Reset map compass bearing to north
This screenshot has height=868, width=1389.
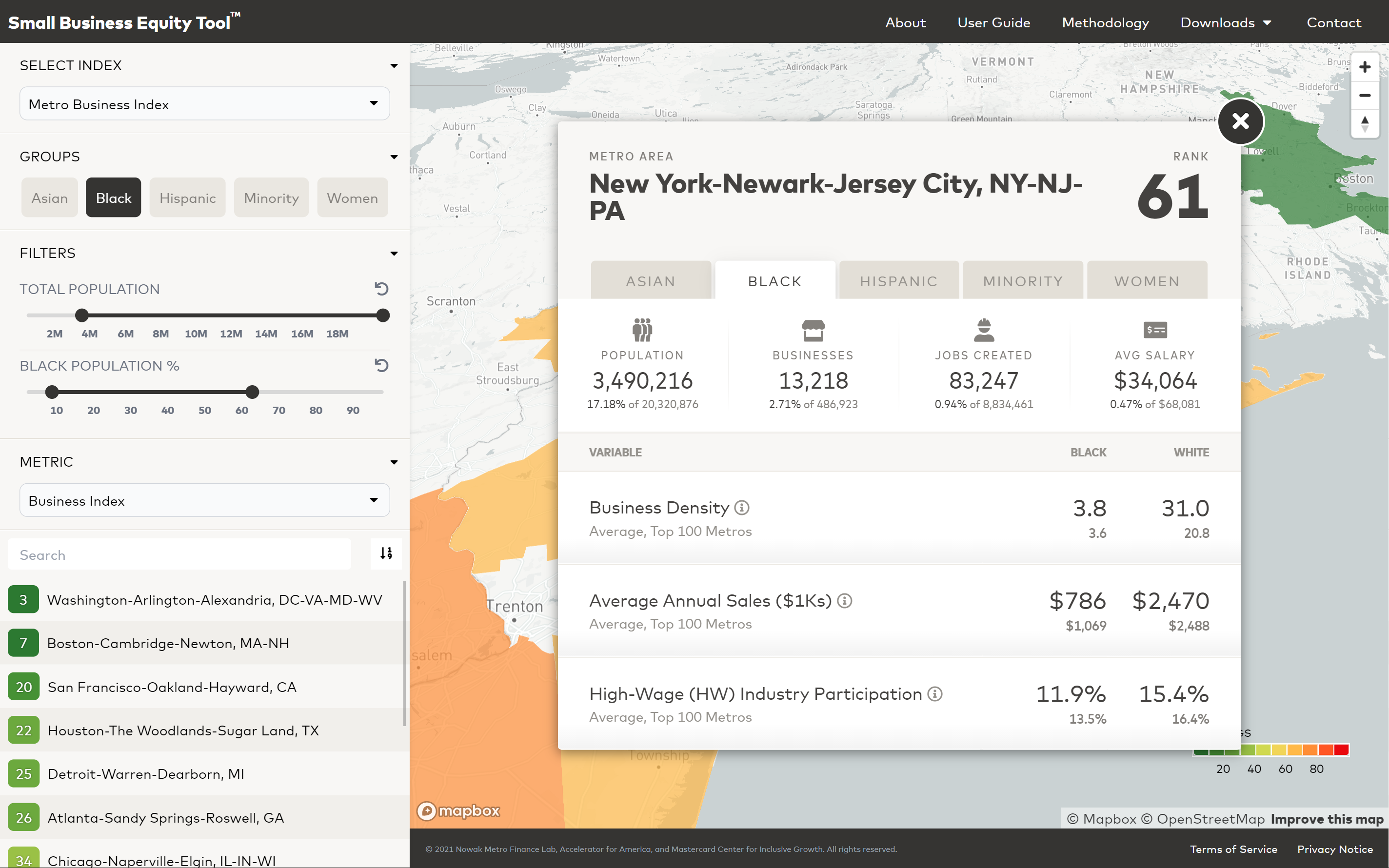(x=1364, y=123)
